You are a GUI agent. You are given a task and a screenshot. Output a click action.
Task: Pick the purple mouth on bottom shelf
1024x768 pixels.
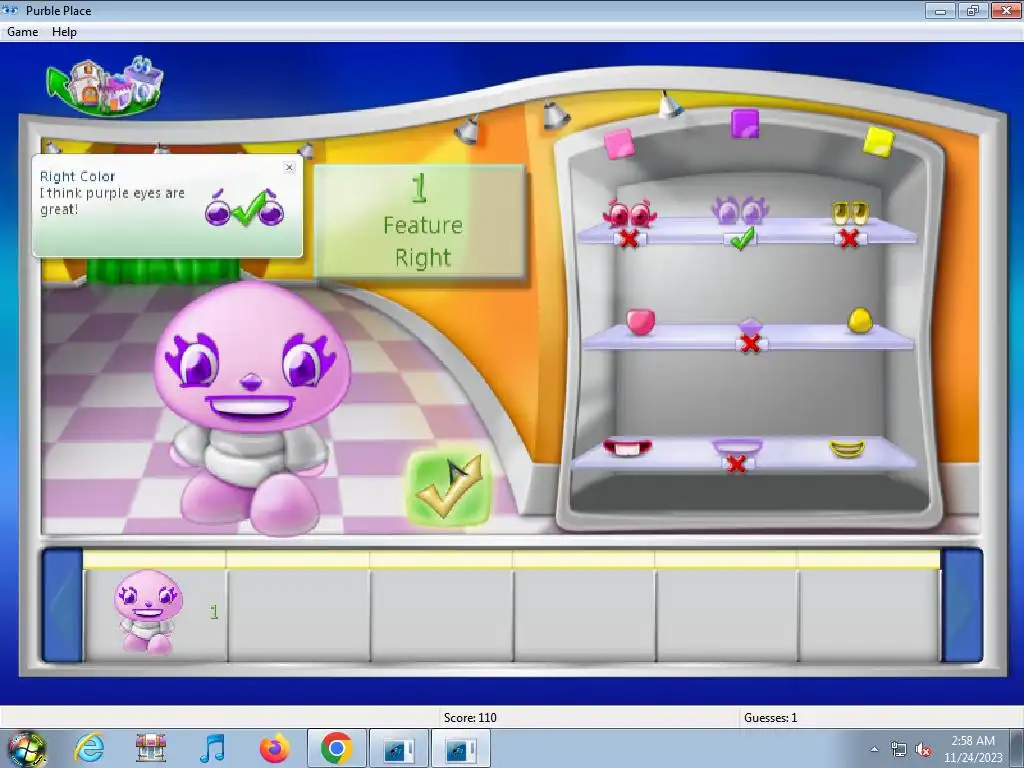[x=737, y=447]
